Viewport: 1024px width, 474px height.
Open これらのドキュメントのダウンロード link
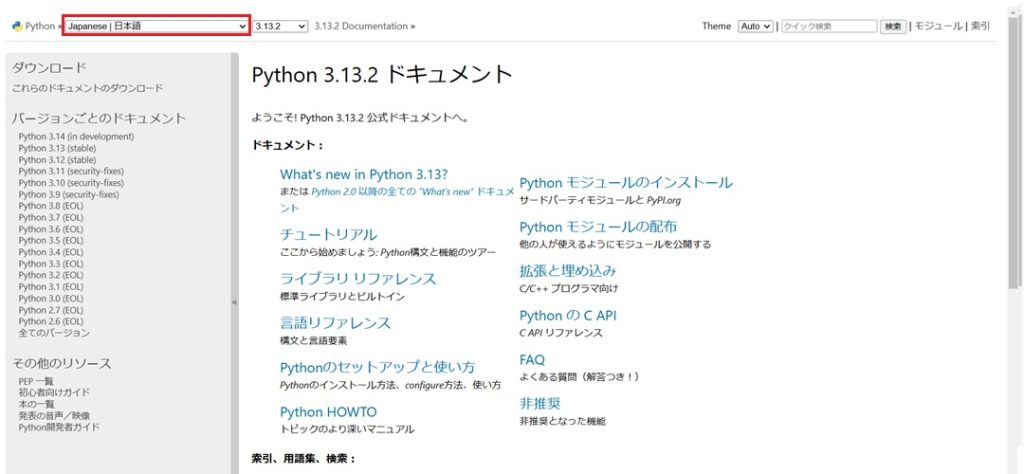point(88,88)
